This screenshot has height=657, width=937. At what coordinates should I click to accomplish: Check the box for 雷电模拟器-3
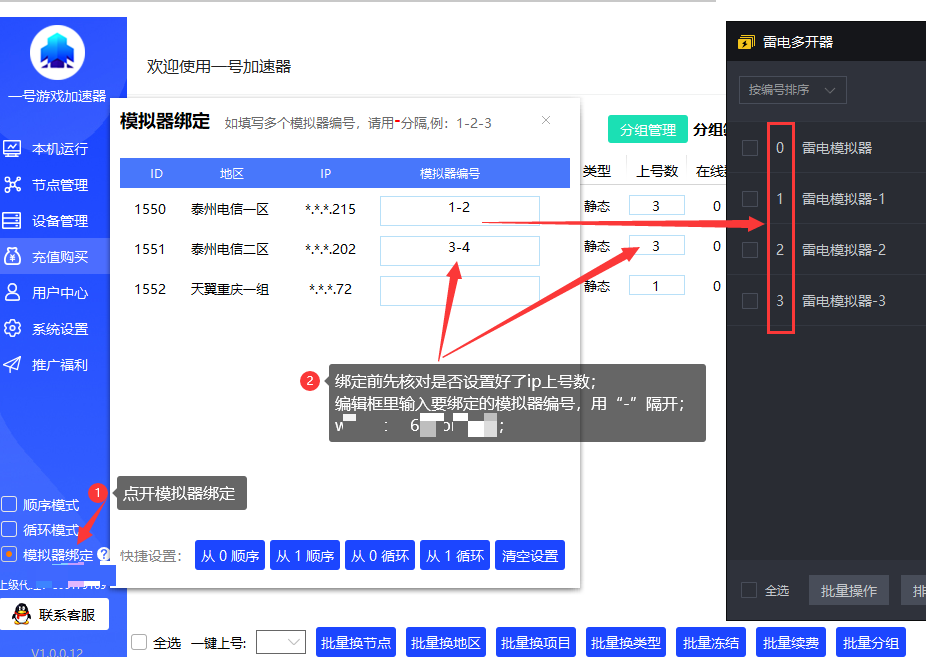coord(749,301)
